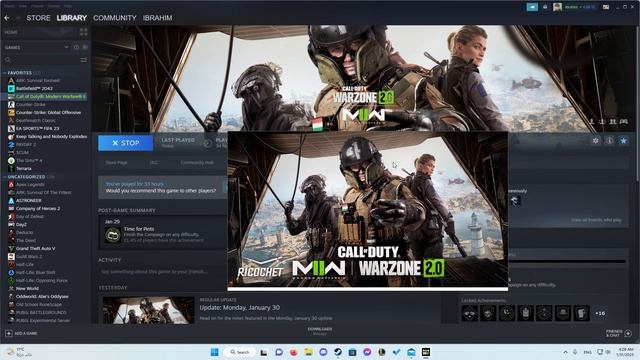Select Battlefield 2042 in library
The image size is (640, 360).
(x=34, y=88)
